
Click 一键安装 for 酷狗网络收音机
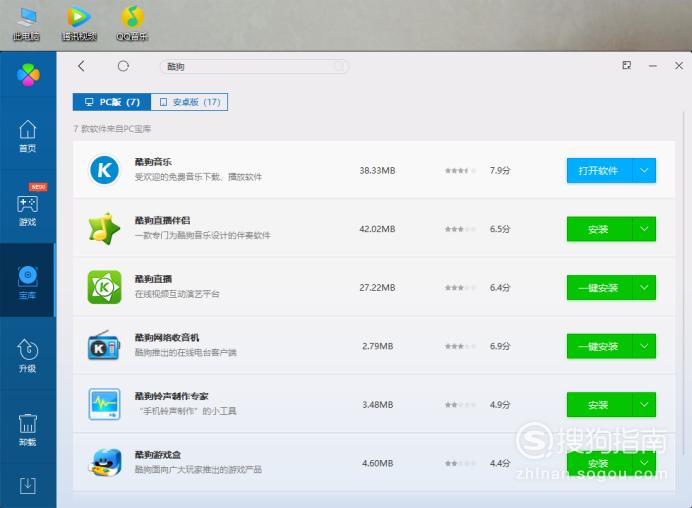pyautogui.click(x=599, y=346)
